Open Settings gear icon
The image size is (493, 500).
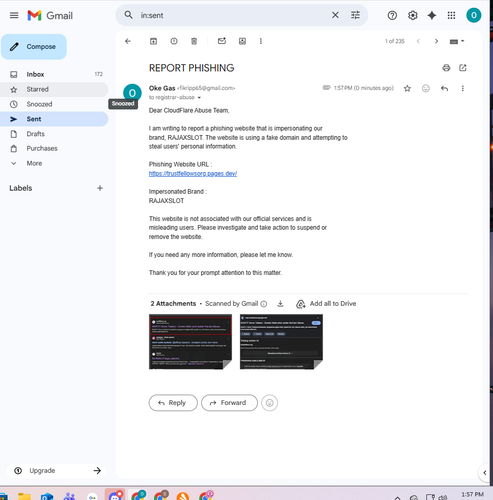[412, 15]
